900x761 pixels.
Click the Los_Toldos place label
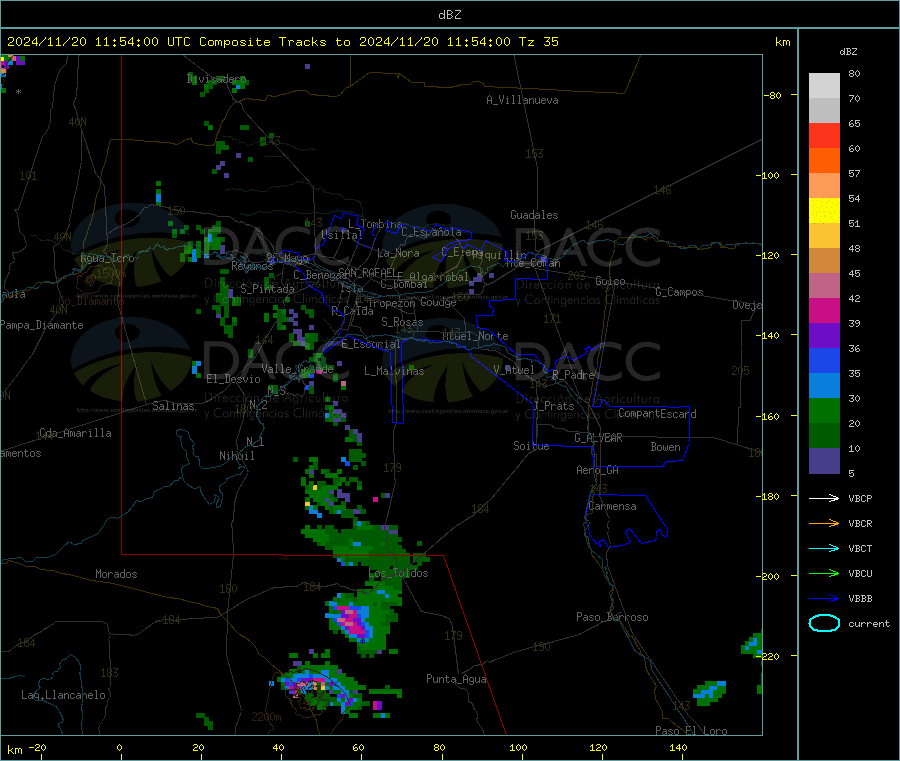[x=398, y=573]
